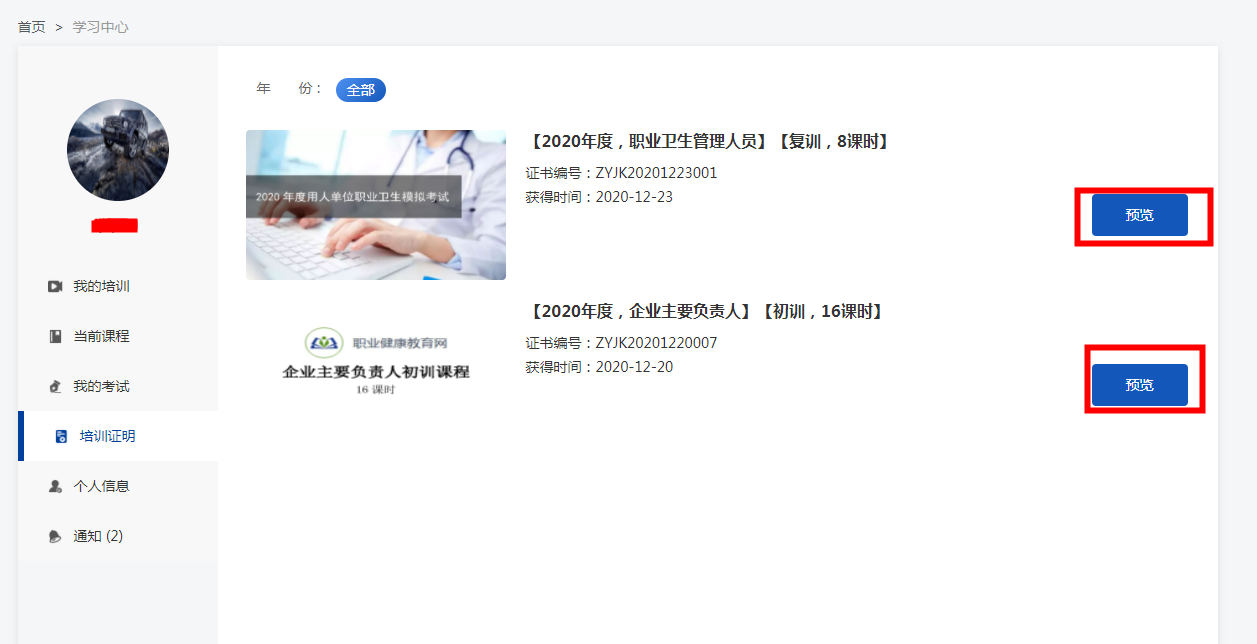
Task: Click the 职业卫生管理人员 复训 8课时 title
Action: pos(709,142)
